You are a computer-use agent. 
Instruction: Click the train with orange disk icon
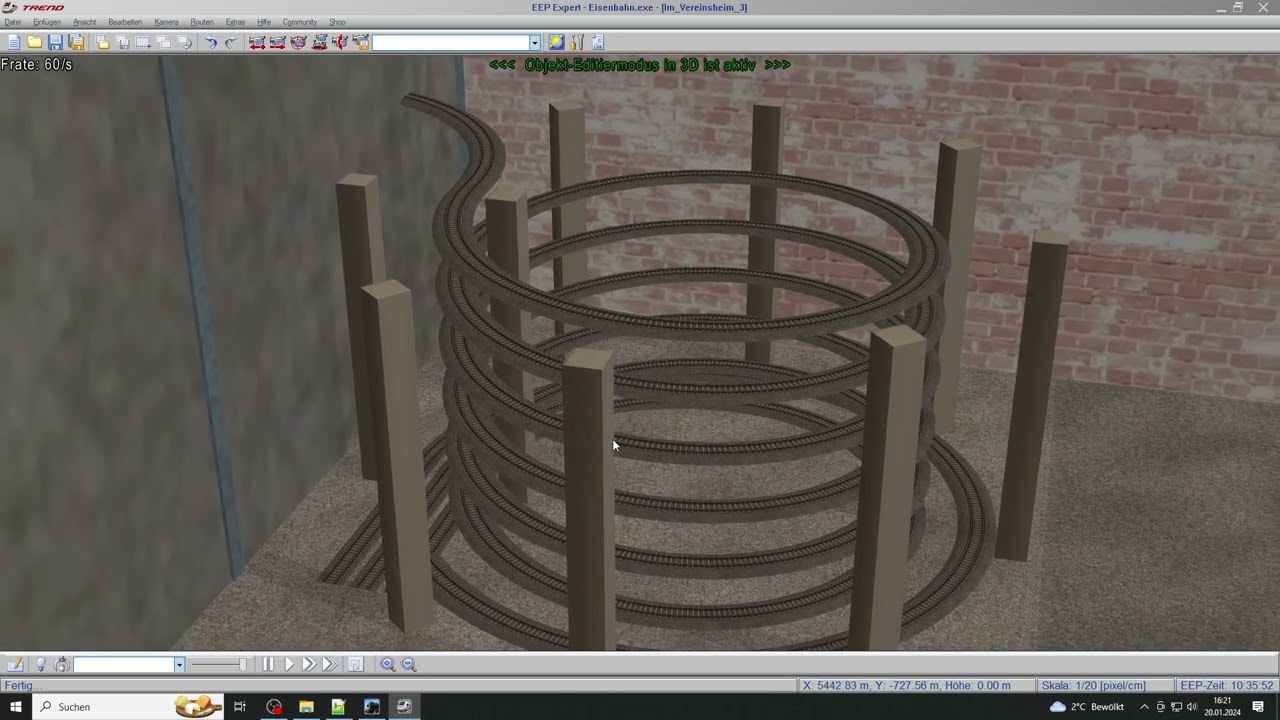point(361,42)
